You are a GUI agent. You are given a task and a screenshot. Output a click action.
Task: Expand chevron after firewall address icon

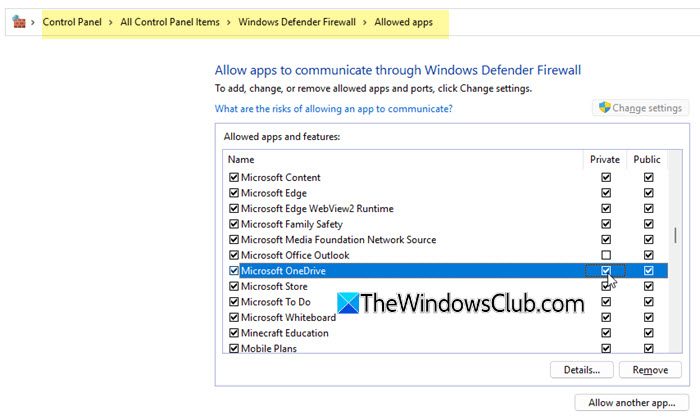pos(33,22)
